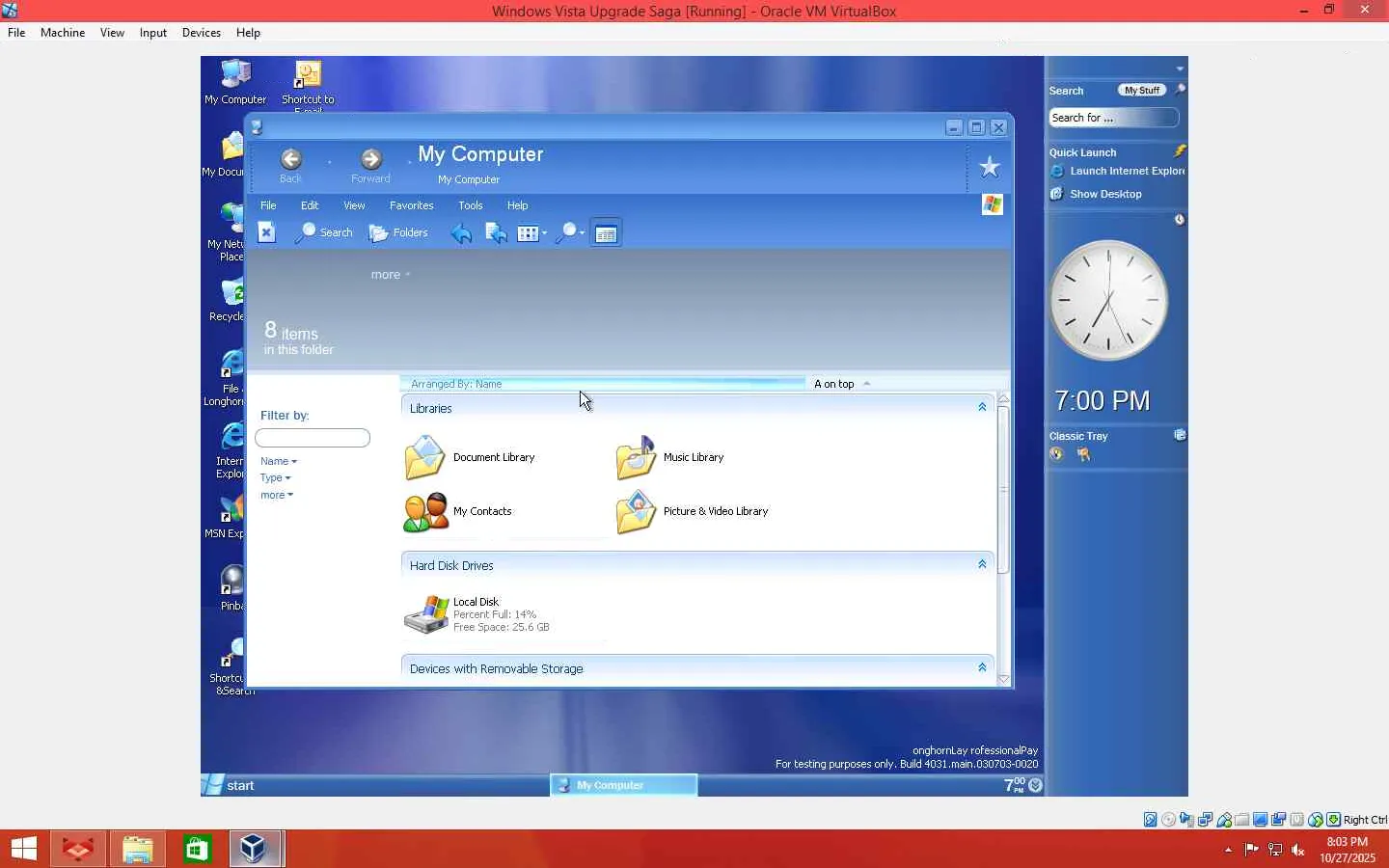Open the Tools menu

[x=471, y=205]
